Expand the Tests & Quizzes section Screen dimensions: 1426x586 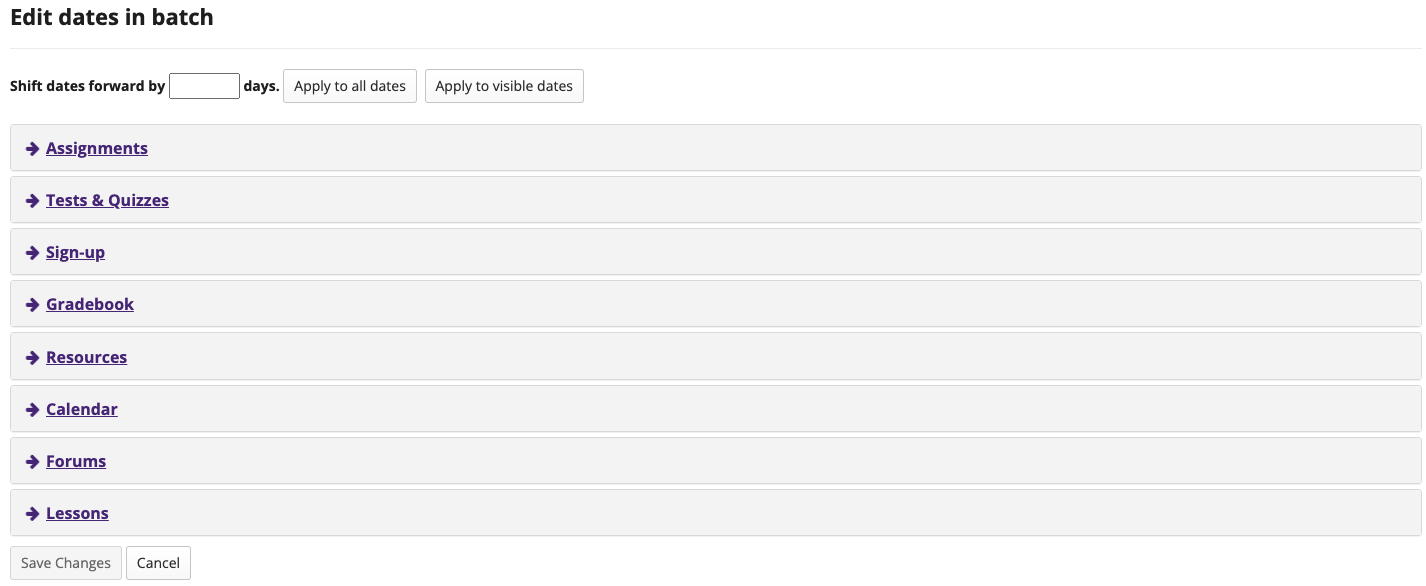107,200
